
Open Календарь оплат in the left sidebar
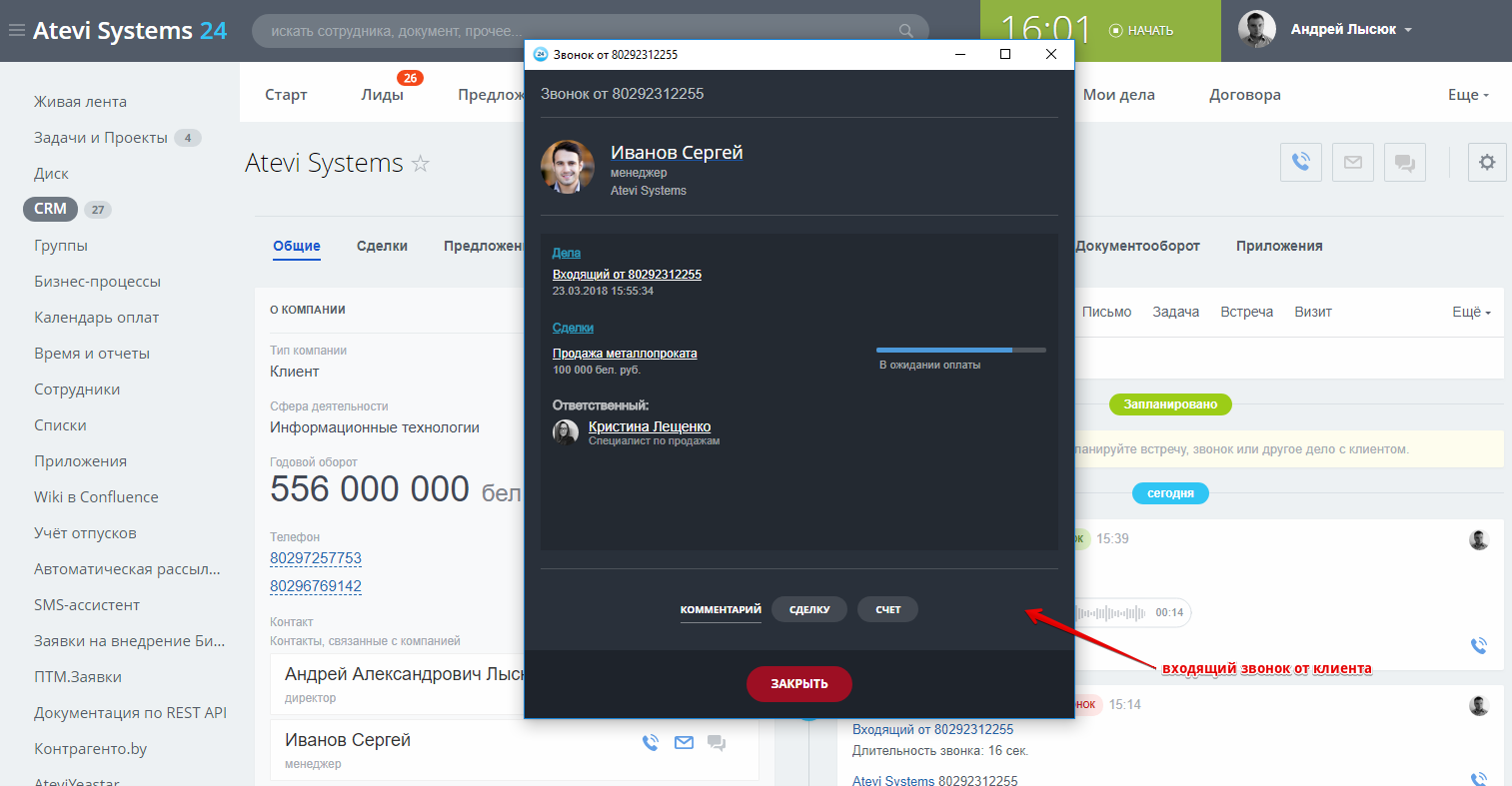97,318
